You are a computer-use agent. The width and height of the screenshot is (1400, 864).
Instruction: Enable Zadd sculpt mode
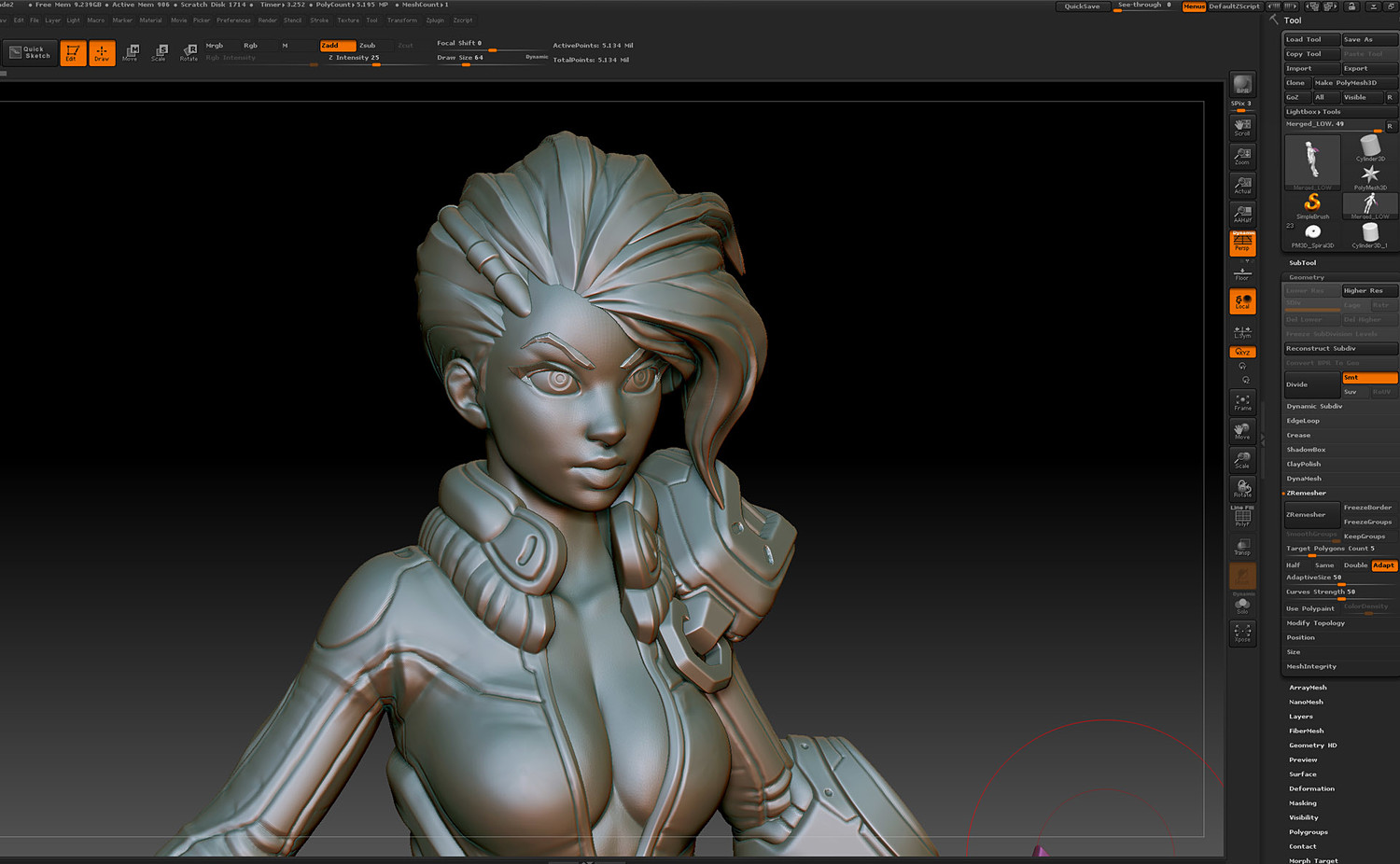pyautogui.click(x=337, y=45)
